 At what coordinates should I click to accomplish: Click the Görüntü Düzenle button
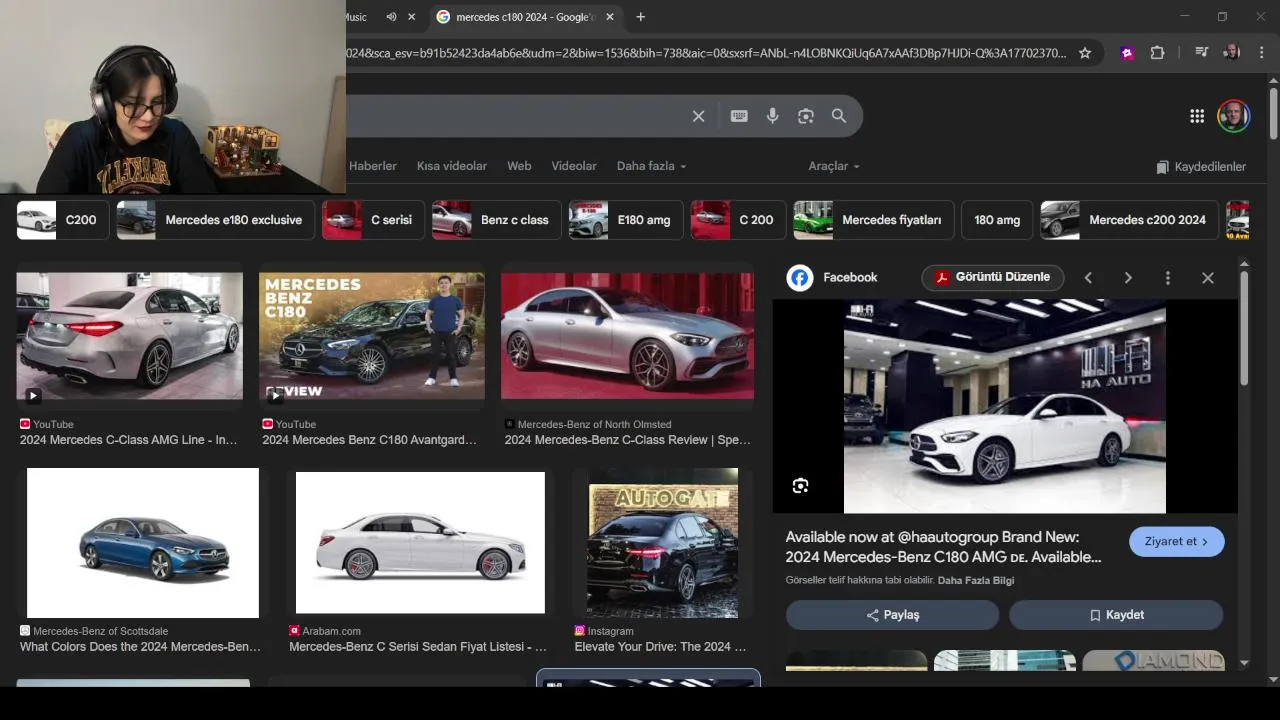pos(993,277)
